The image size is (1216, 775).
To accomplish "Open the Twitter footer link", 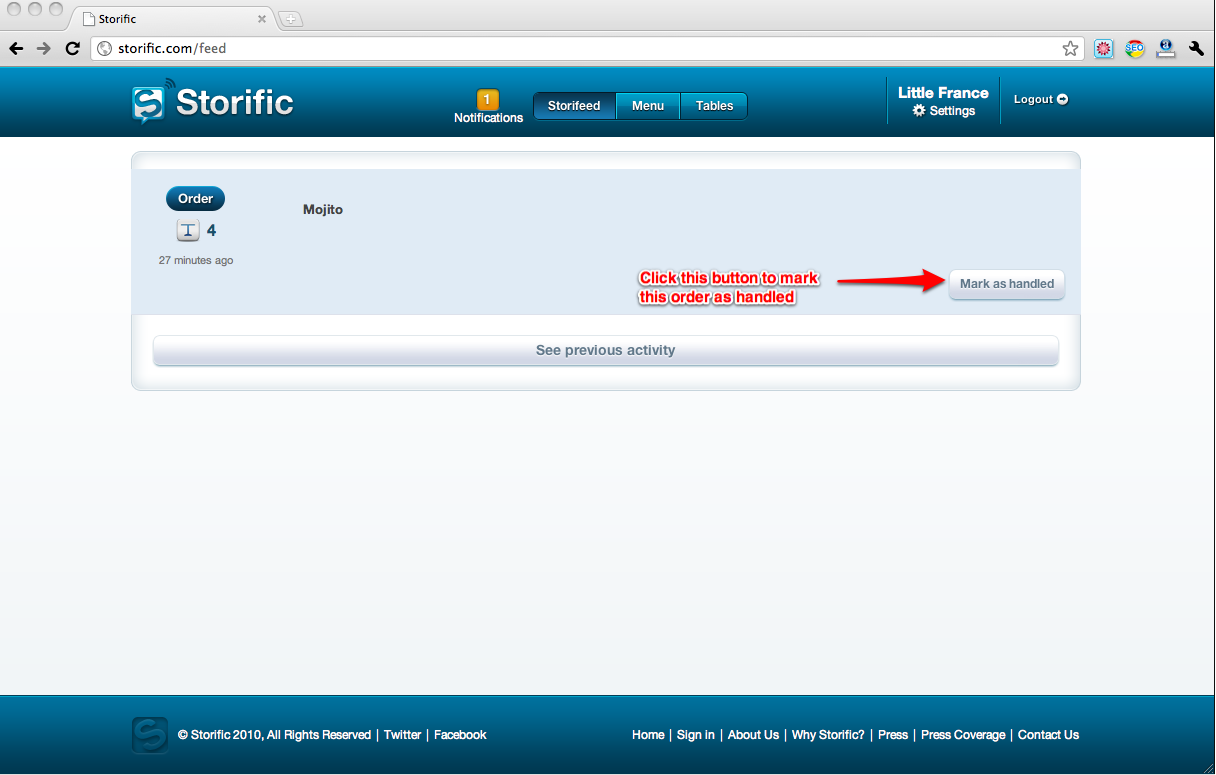I will pyautogui.click(x=402, y=735).
